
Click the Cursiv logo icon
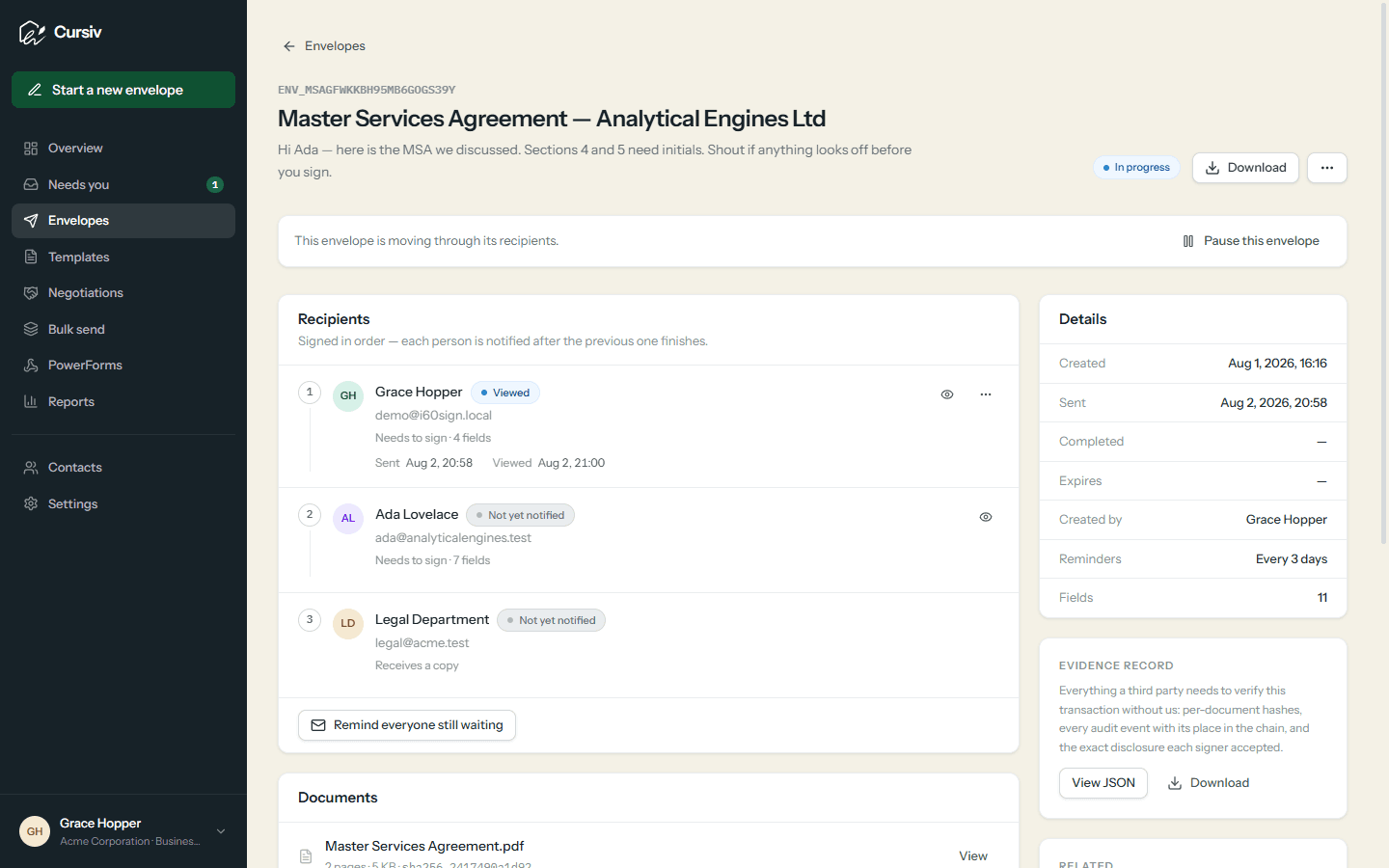pyautogui.click(x=32, y=33)
